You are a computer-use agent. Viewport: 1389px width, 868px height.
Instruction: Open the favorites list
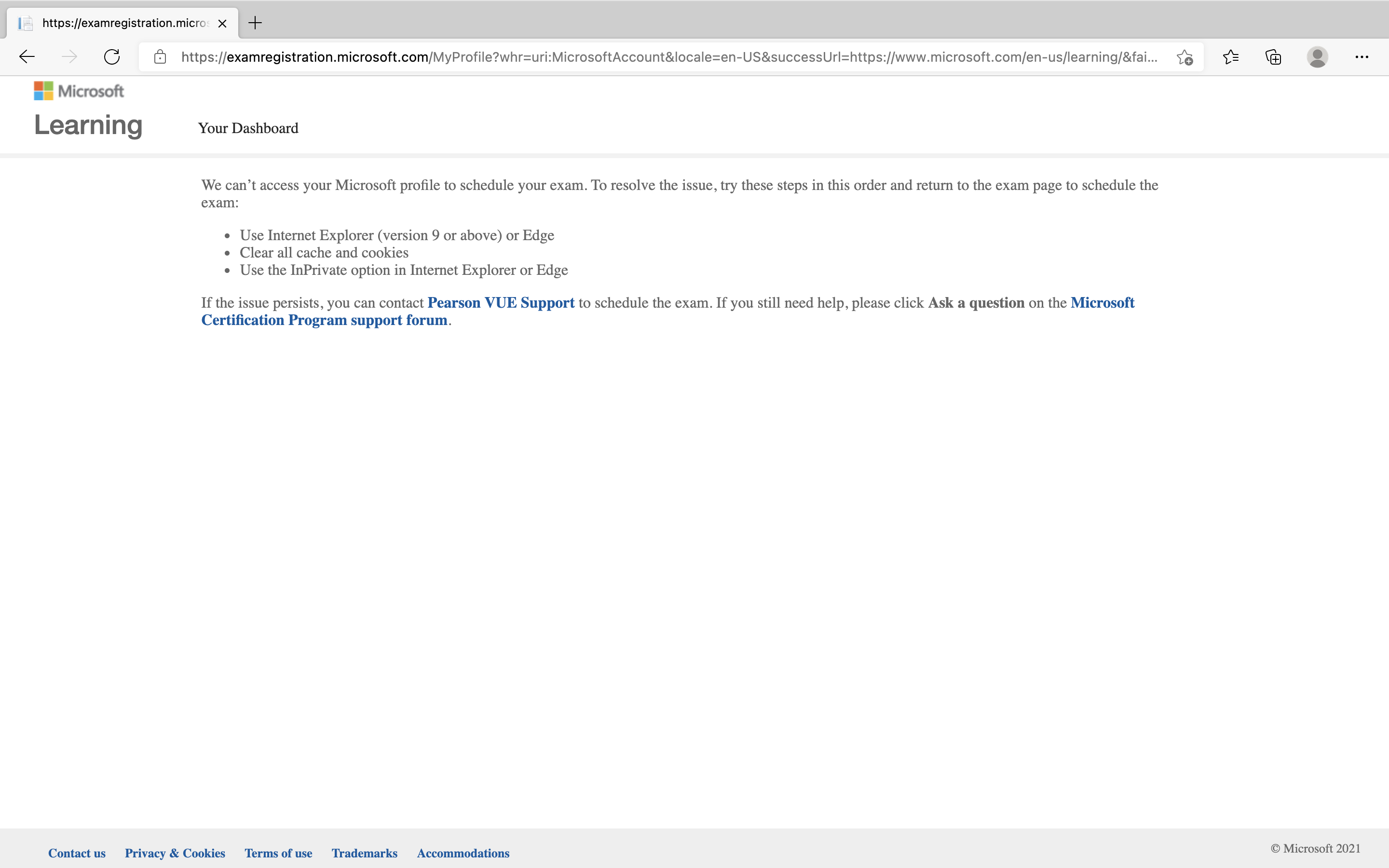click(x=1231, y=56)
